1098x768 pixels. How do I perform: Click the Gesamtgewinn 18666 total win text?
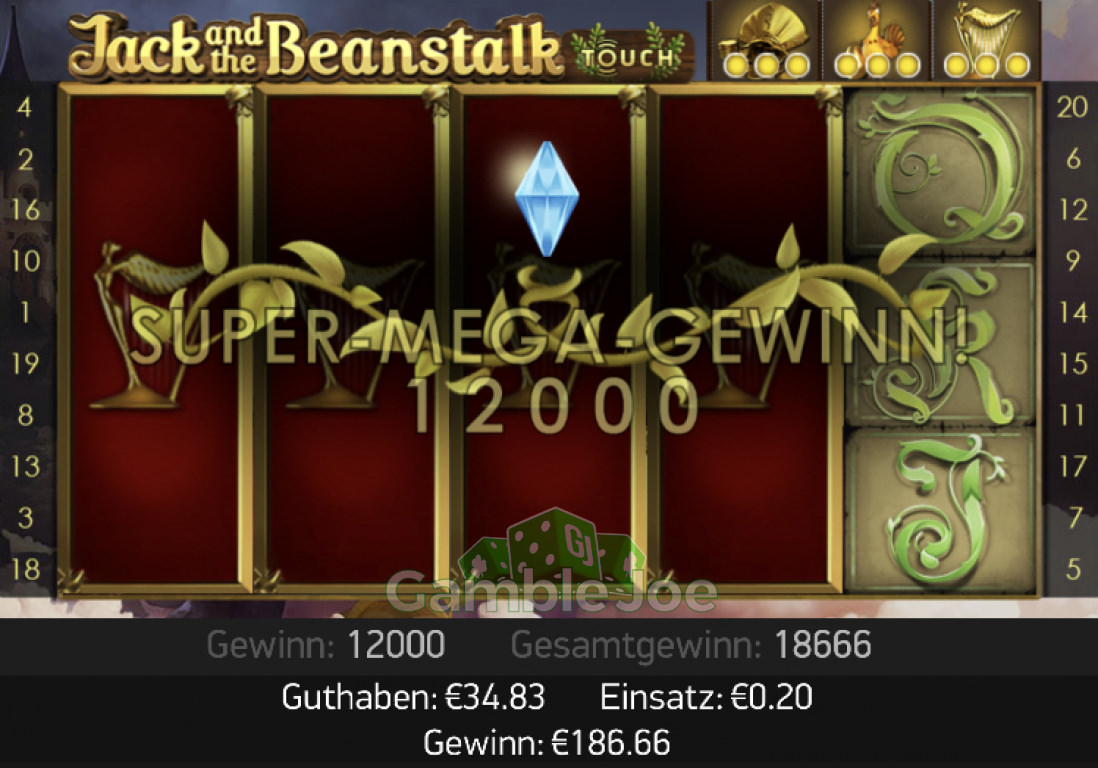pyautogui.click(x=691, y=645)
